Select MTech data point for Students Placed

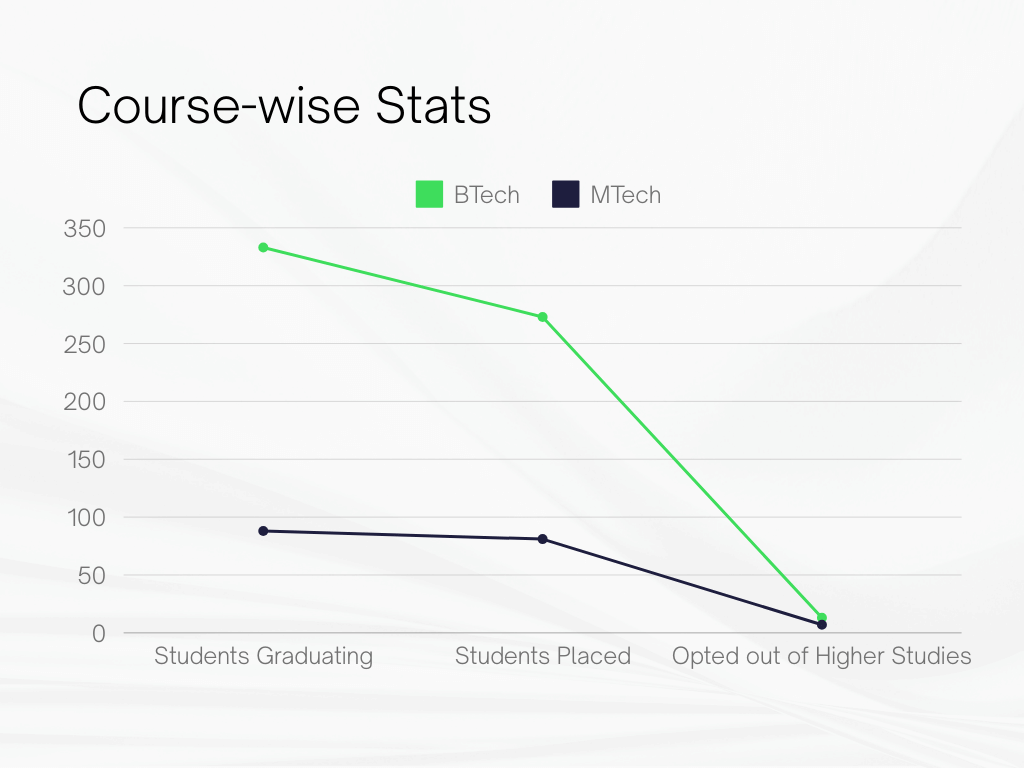[x=543, y=539]
